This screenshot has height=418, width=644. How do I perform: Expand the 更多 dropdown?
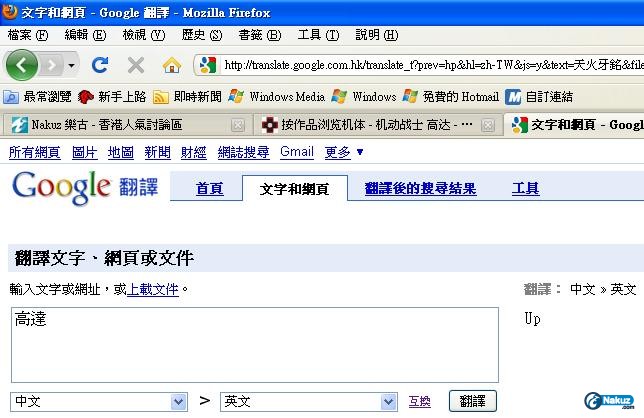point(344,152)
